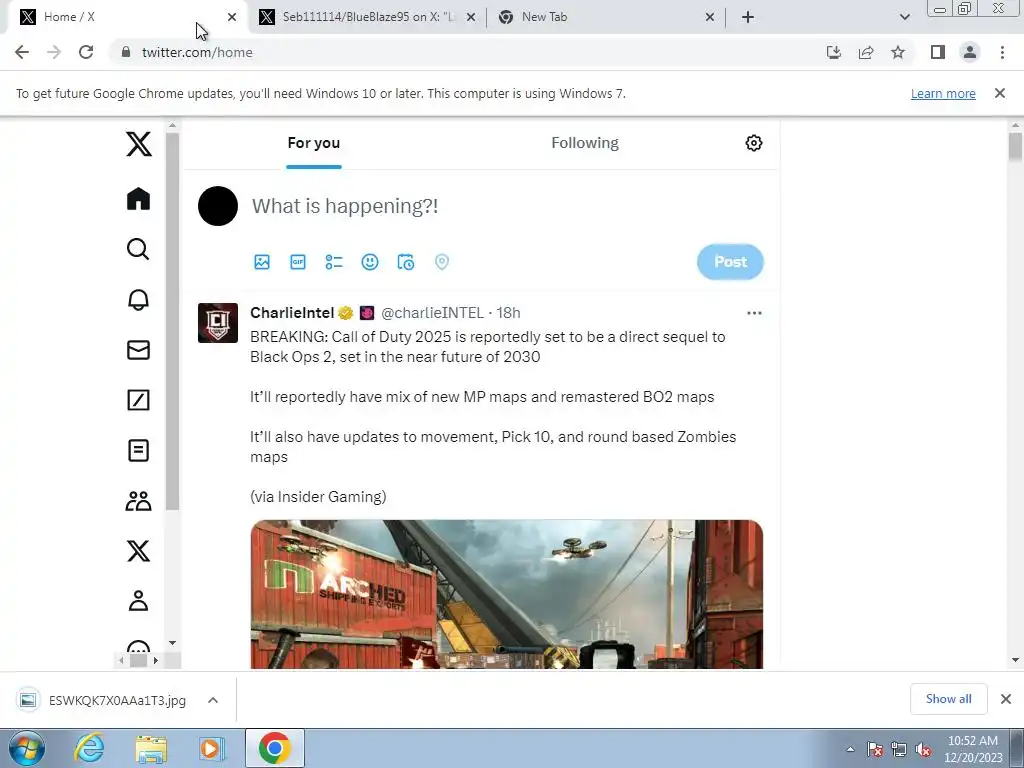Viewport: 1024px width, 768px height.
Task: Open Chrome three-dot menu
Action: (1002, 52)
